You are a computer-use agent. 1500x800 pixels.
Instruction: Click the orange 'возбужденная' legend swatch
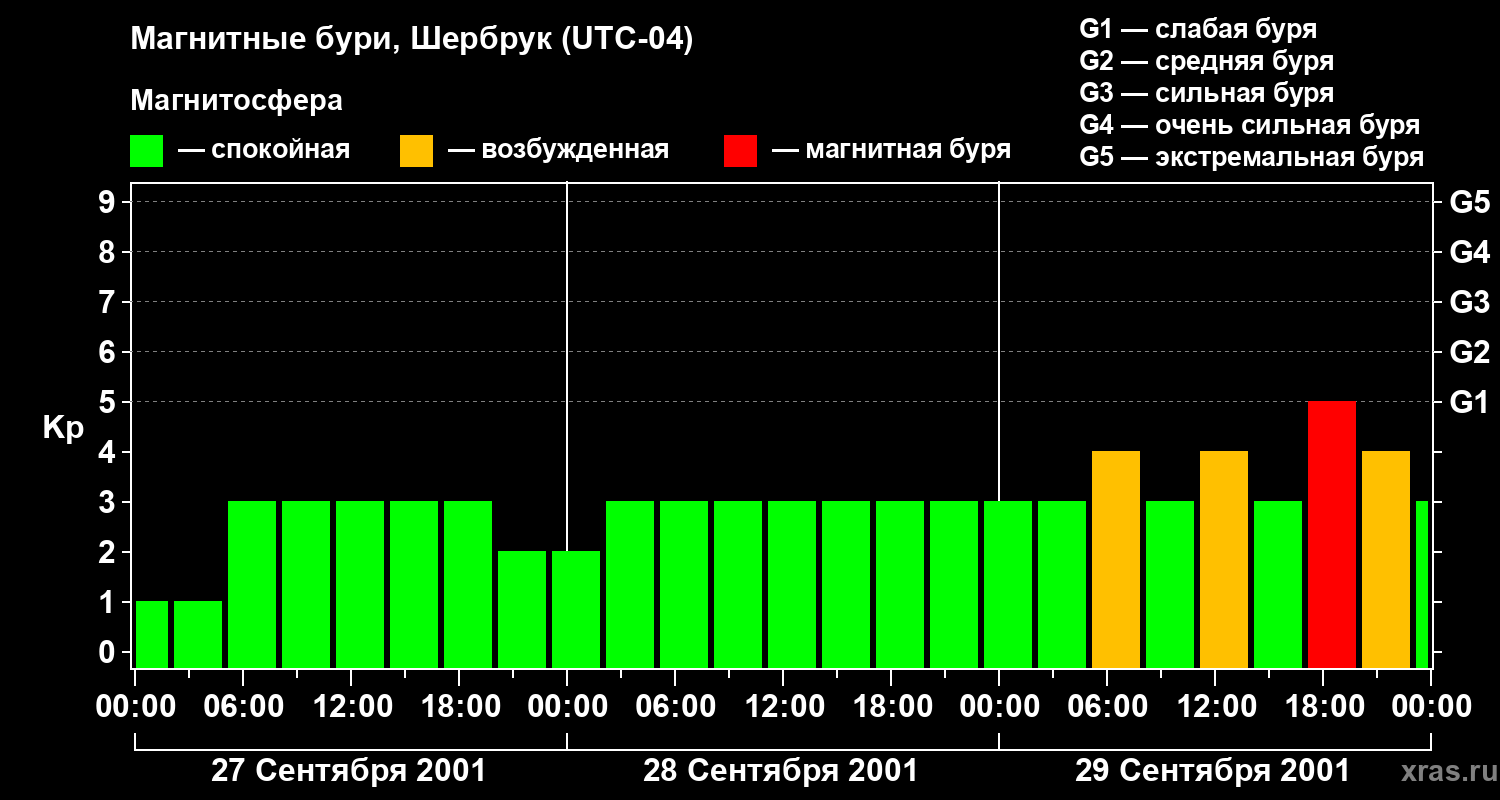[417, 151]
